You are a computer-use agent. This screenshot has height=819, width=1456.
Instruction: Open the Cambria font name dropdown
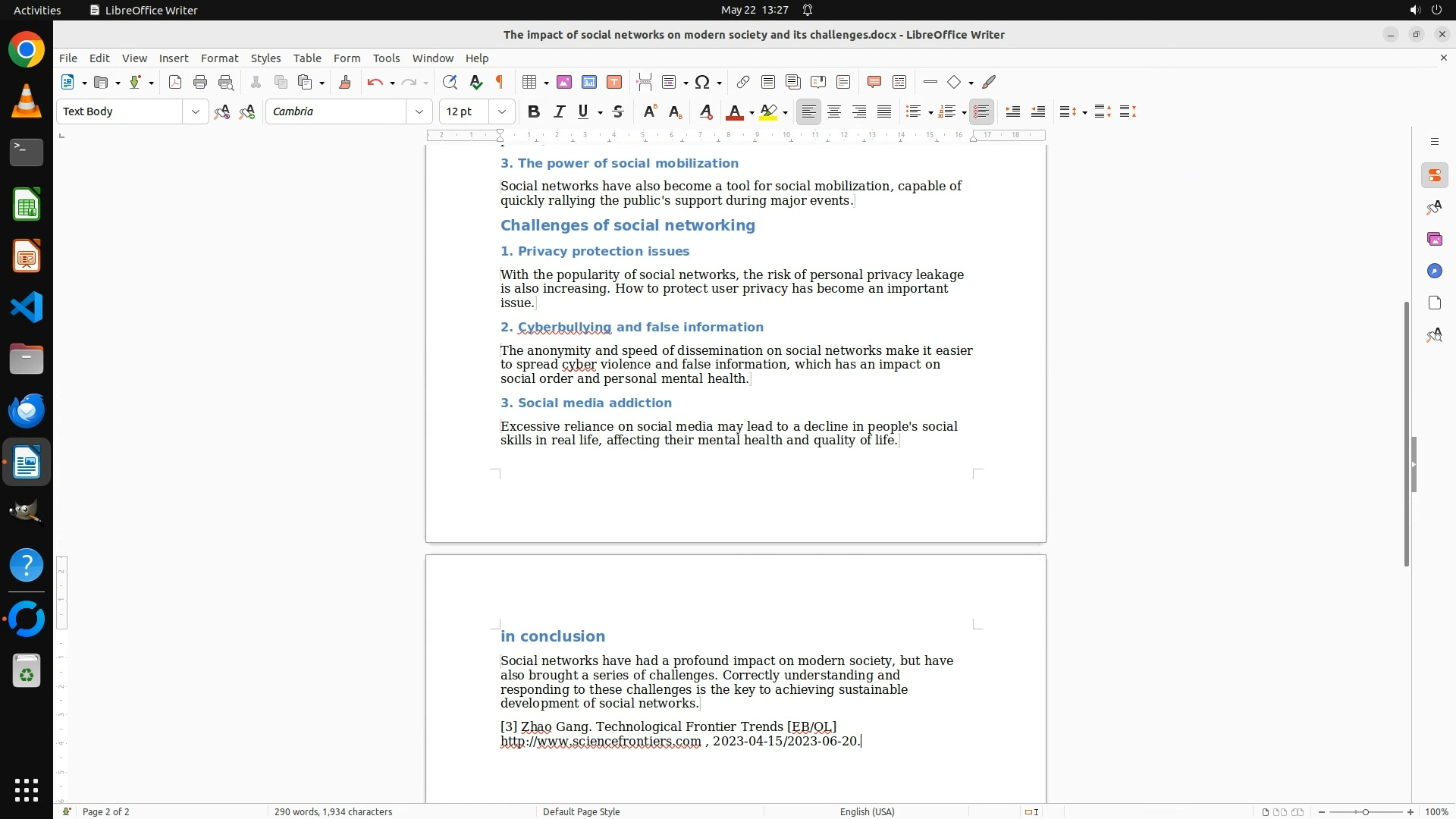tap(419, 112)
